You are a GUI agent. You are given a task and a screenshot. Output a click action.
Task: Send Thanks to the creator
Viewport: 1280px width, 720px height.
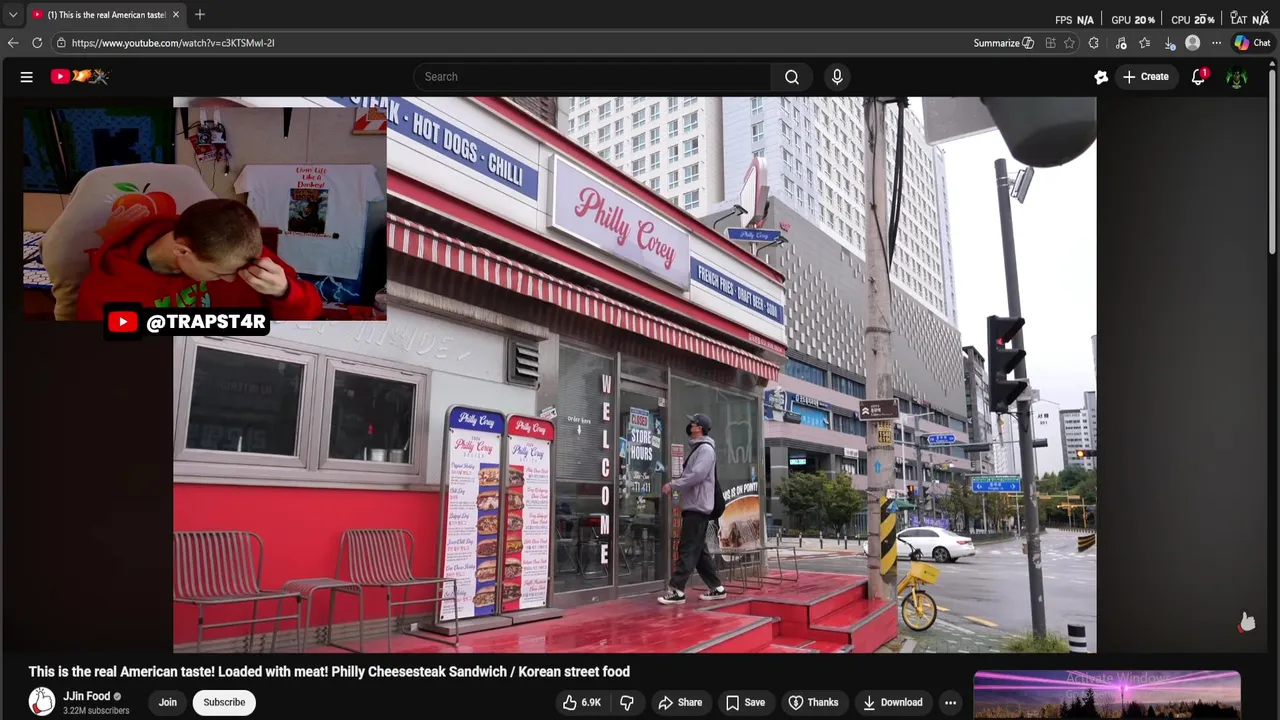coord(813,702)
